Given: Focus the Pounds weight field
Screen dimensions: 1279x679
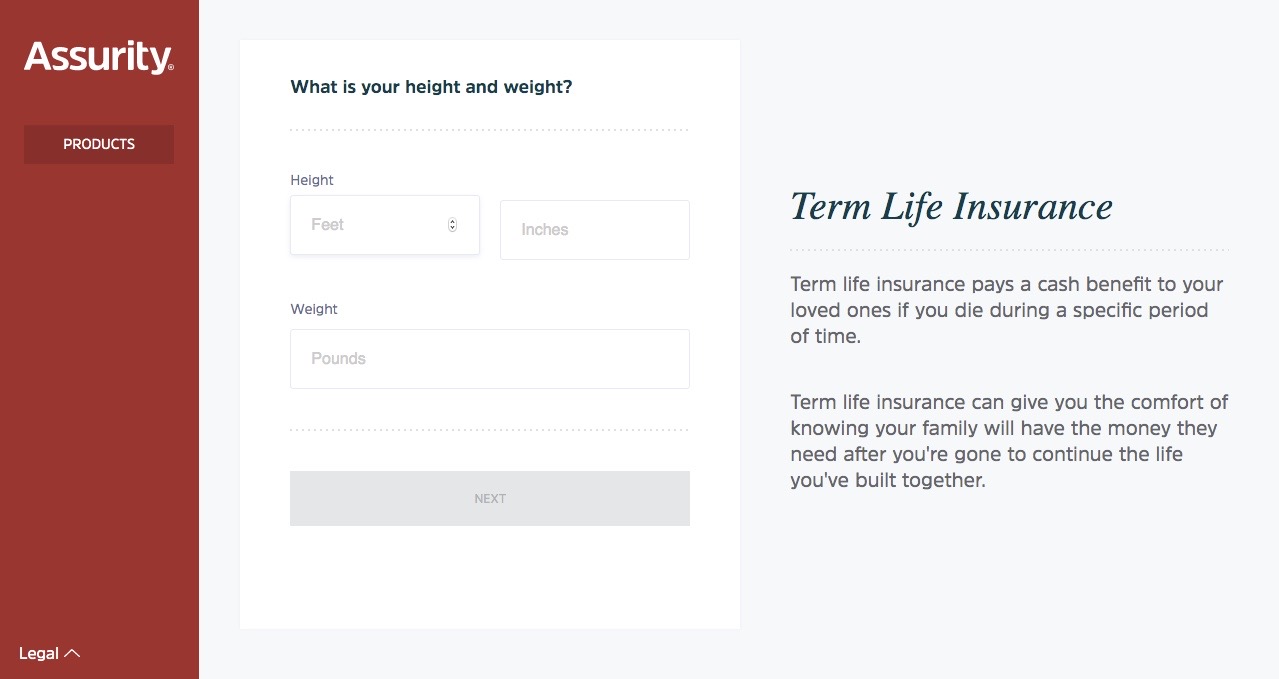Looking at the screenshot, I should pos(490,359).
